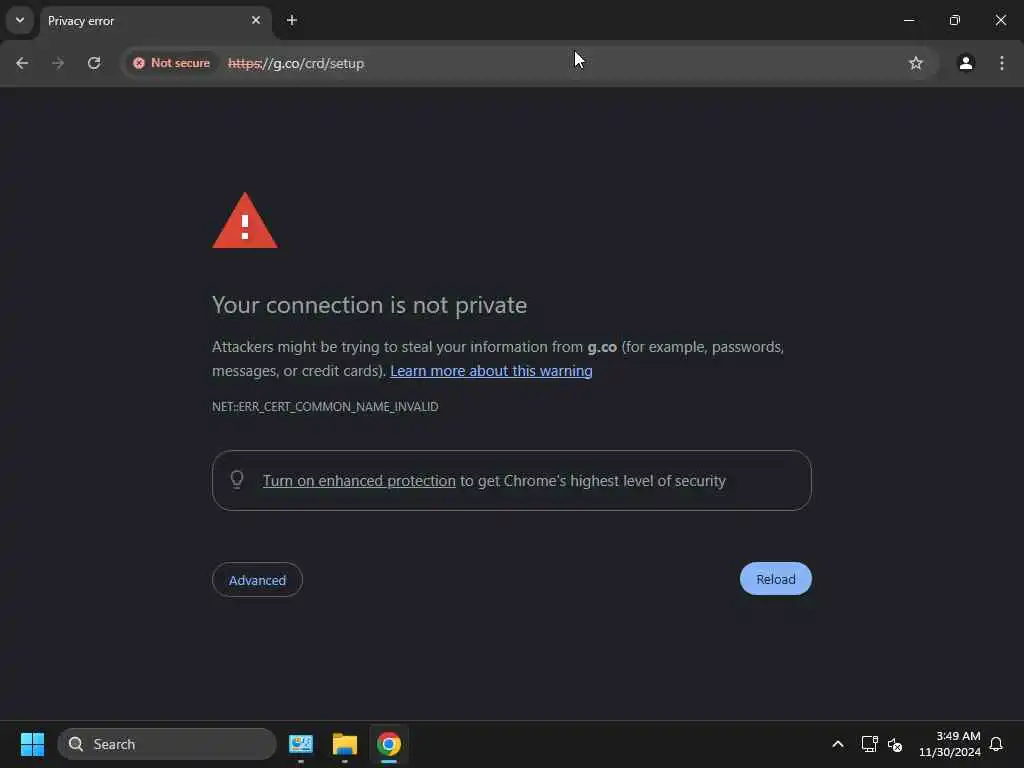Bookmark this page with star icon
Viewport: 1024px width, 768px height.
coord(916,63)
